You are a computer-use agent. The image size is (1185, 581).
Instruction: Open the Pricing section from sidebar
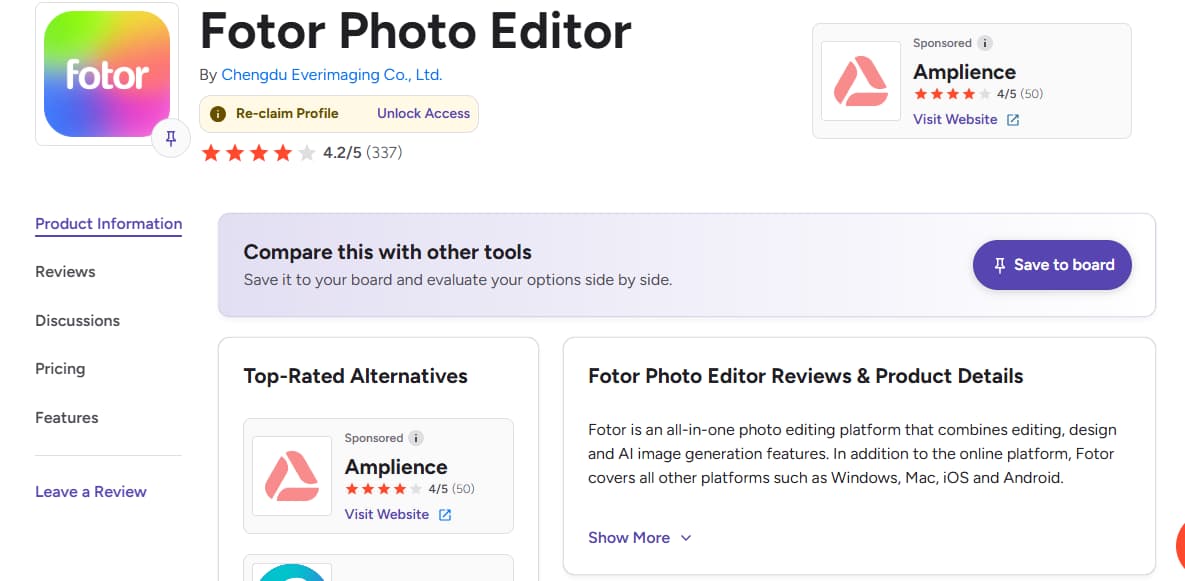point(60,368)
